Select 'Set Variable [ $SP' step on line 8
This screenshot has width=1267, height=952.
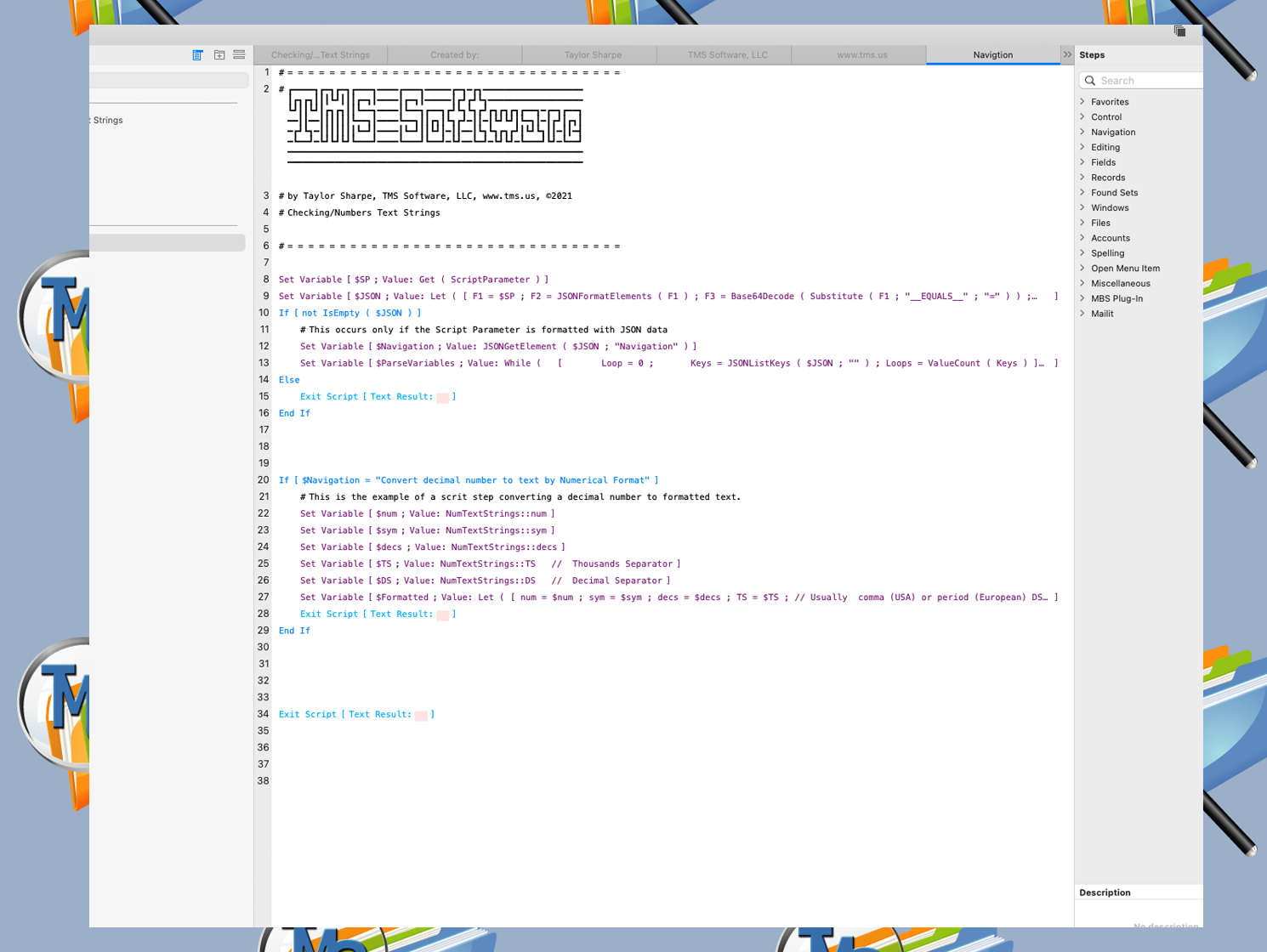[413, 280]
